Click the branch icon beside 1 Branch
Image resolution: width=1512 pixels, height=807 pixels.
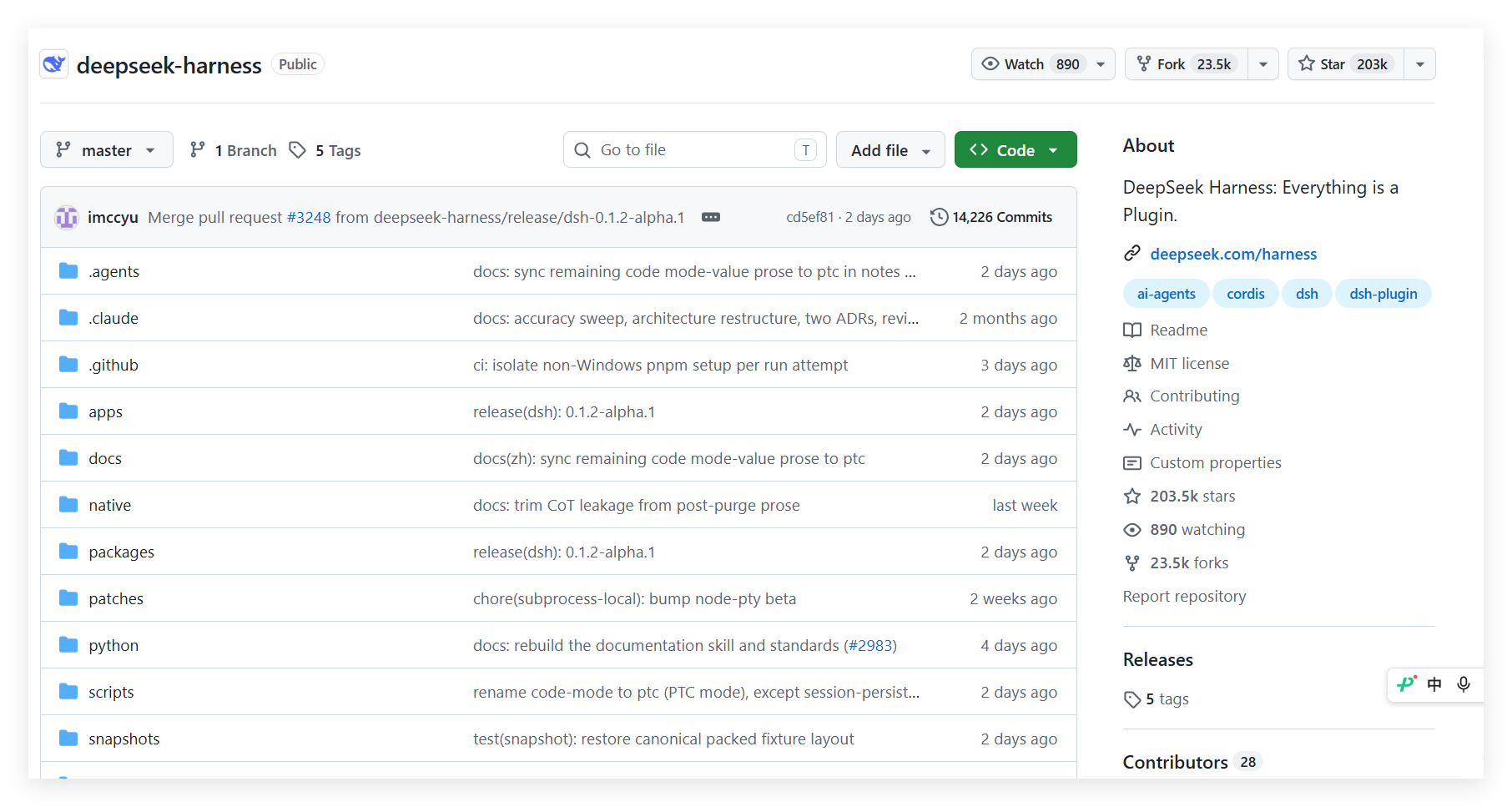[x=198, y=150]
